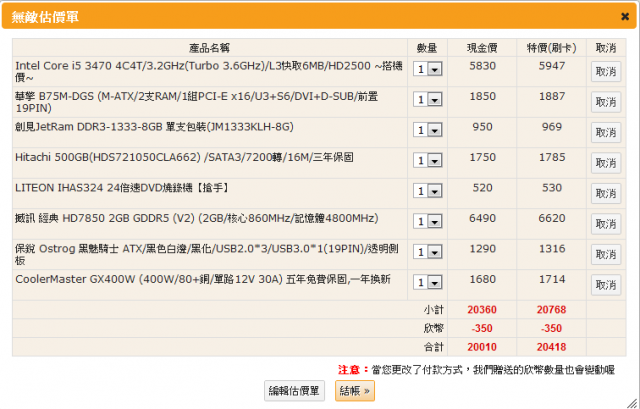Click card subtotal 20768
This screenshot has width=640, height=409.
(551, 310)
